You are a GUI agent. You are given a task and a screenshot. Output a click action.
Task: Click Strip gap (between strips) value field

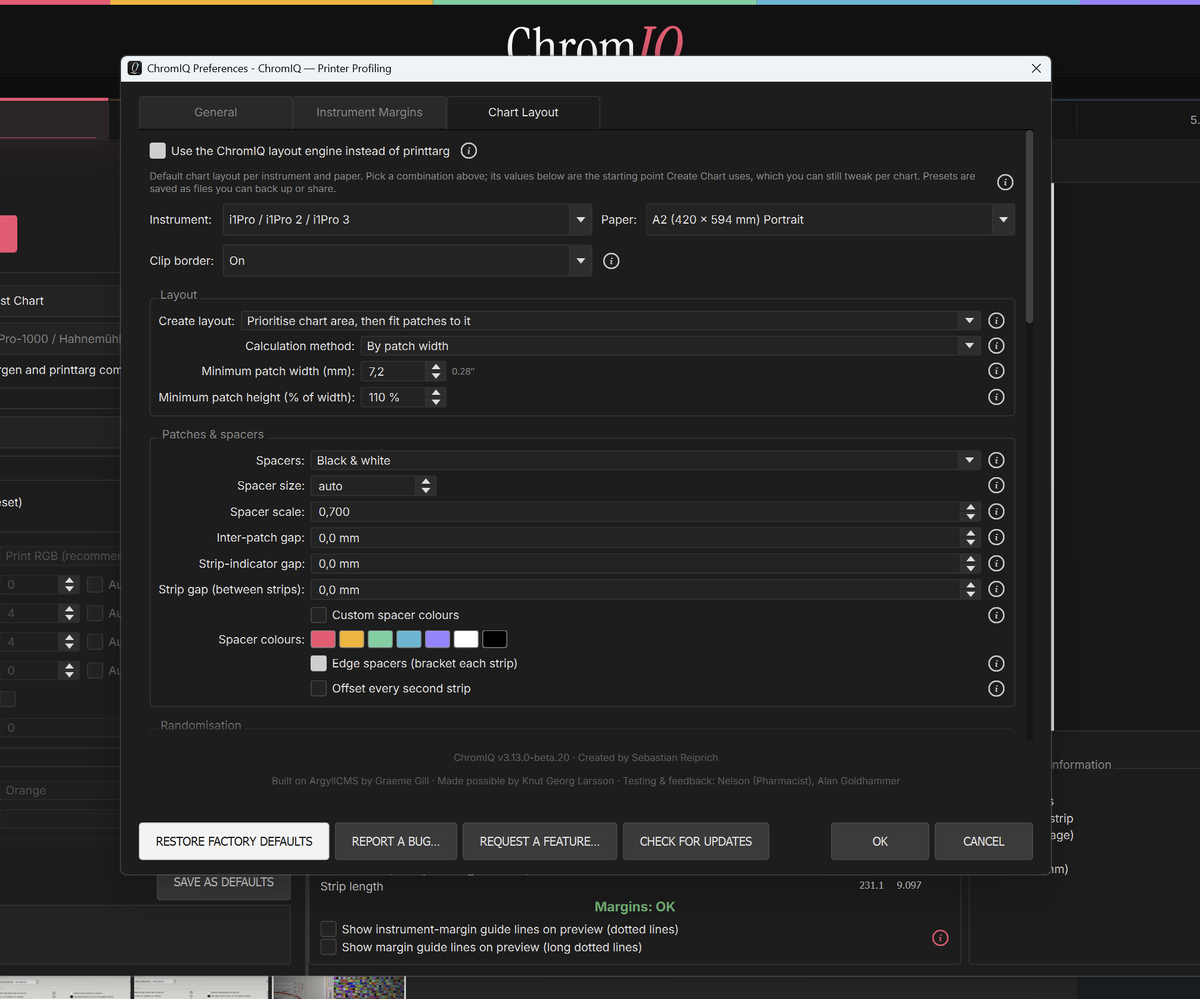tap(646, 590)
